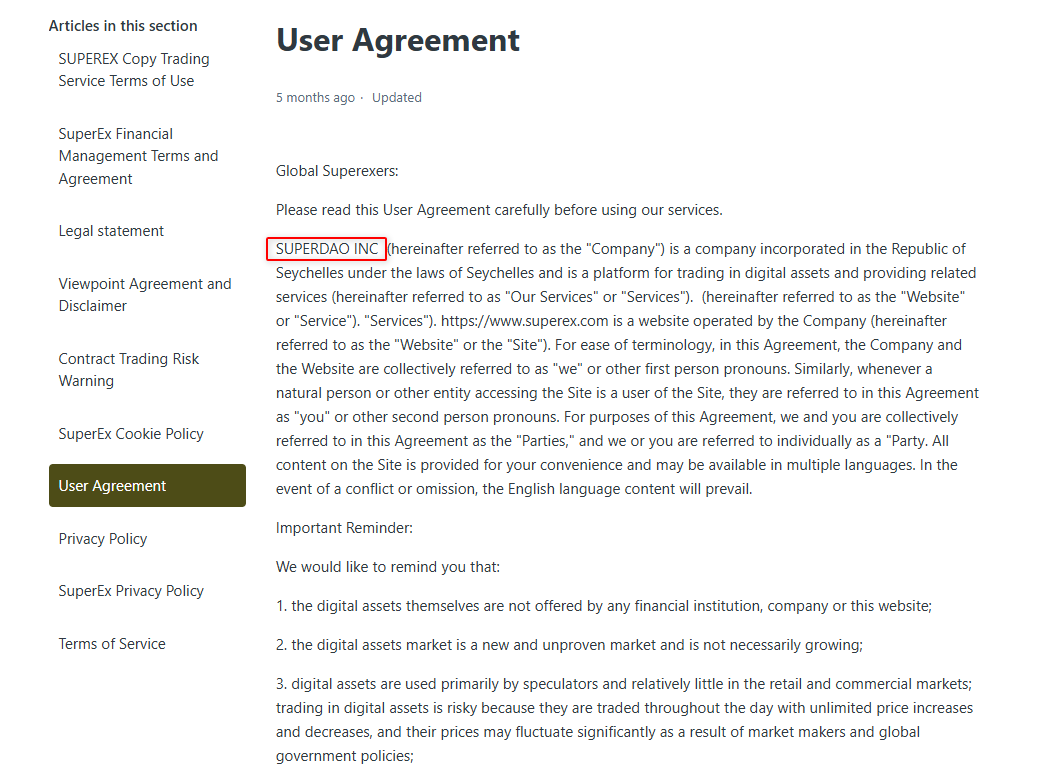The height and width of the screenshot is (775, 1052).
Task: Open Viewpoint Agreement and Disclaimer article
Action: point(145,295)
